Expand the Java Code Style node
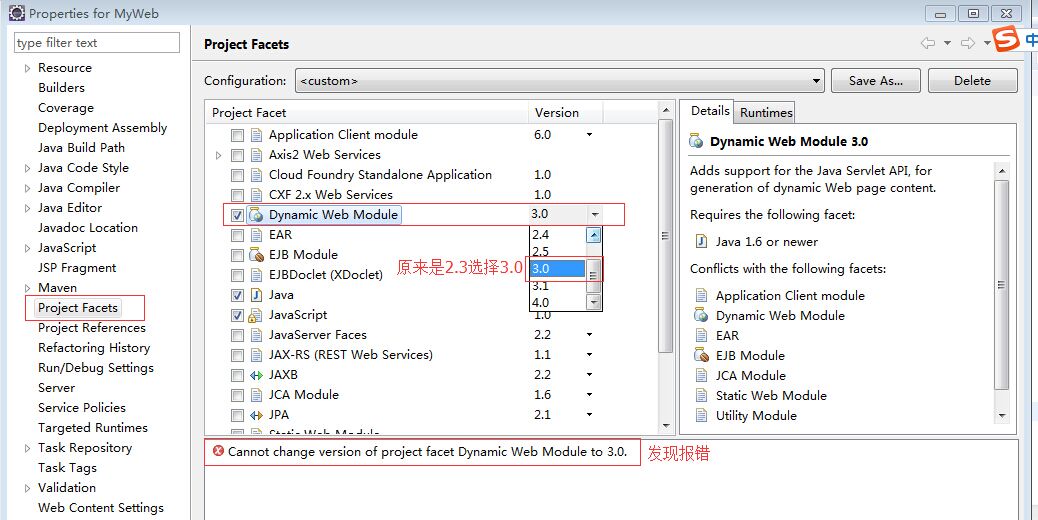The image size is (1038, 520). [x=27, y=168]
